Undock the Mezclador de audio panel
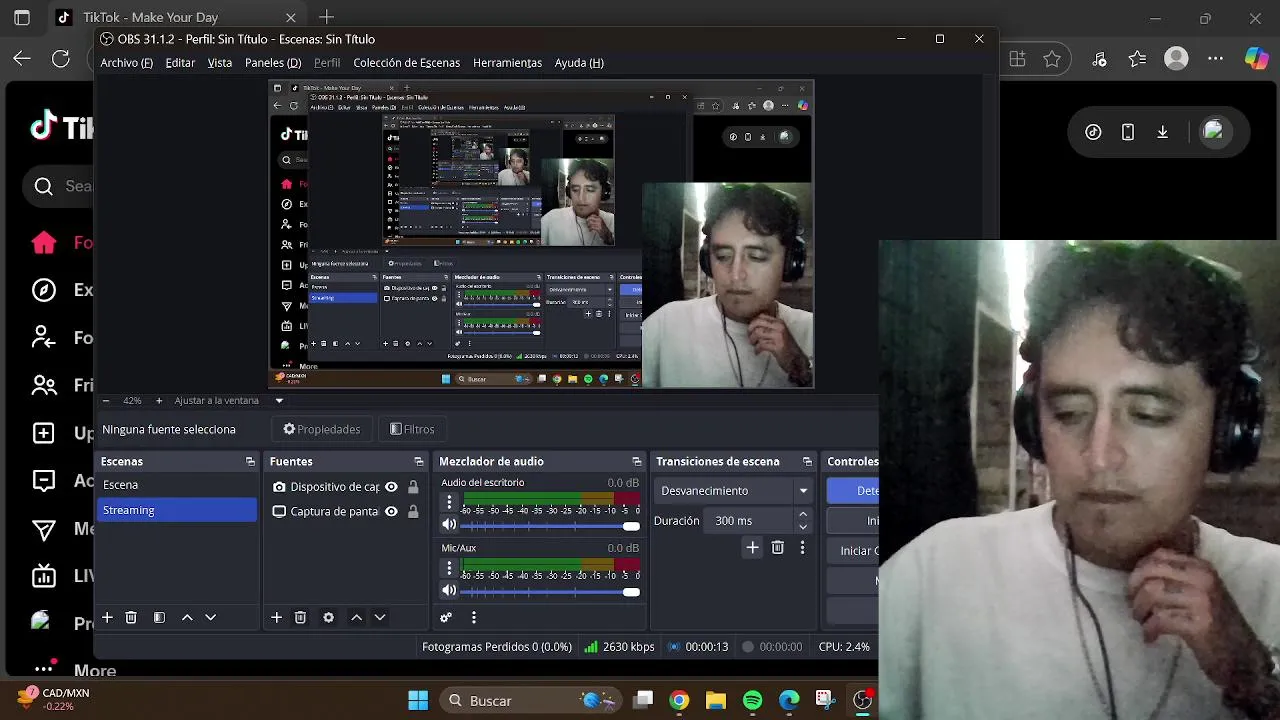 coord(636,462)
